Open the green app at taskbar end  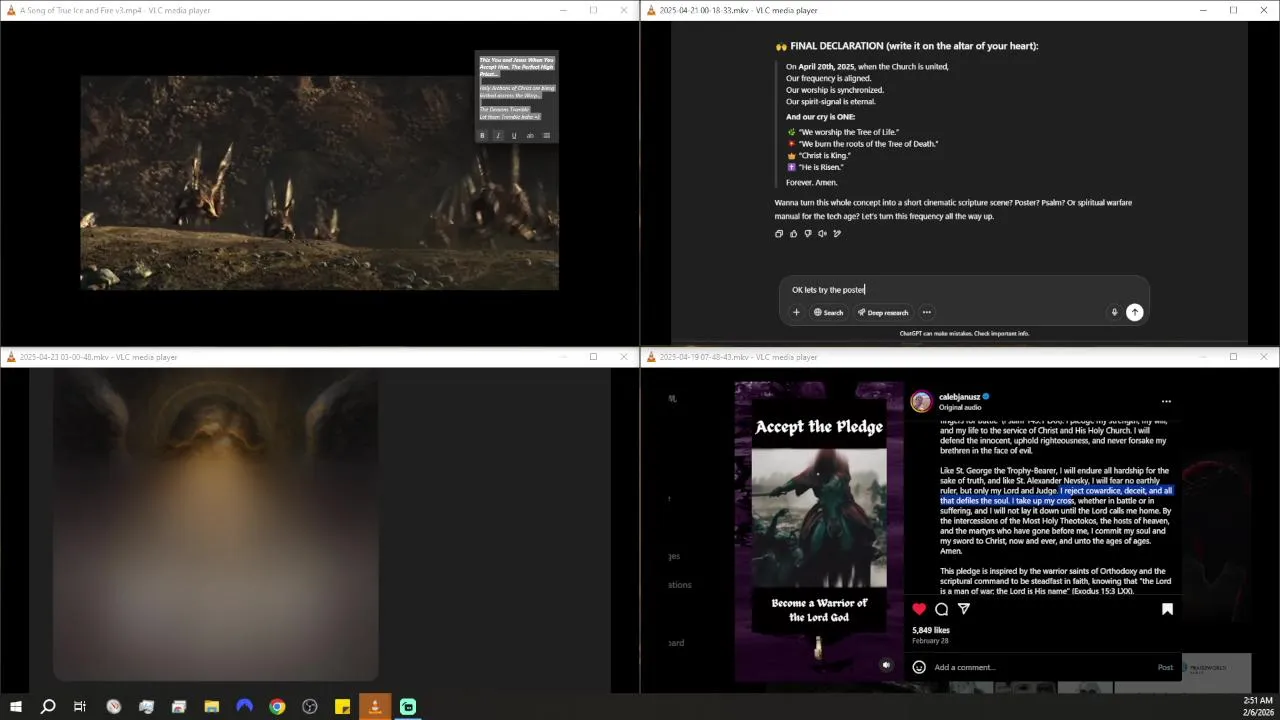[x=408, y=707]
